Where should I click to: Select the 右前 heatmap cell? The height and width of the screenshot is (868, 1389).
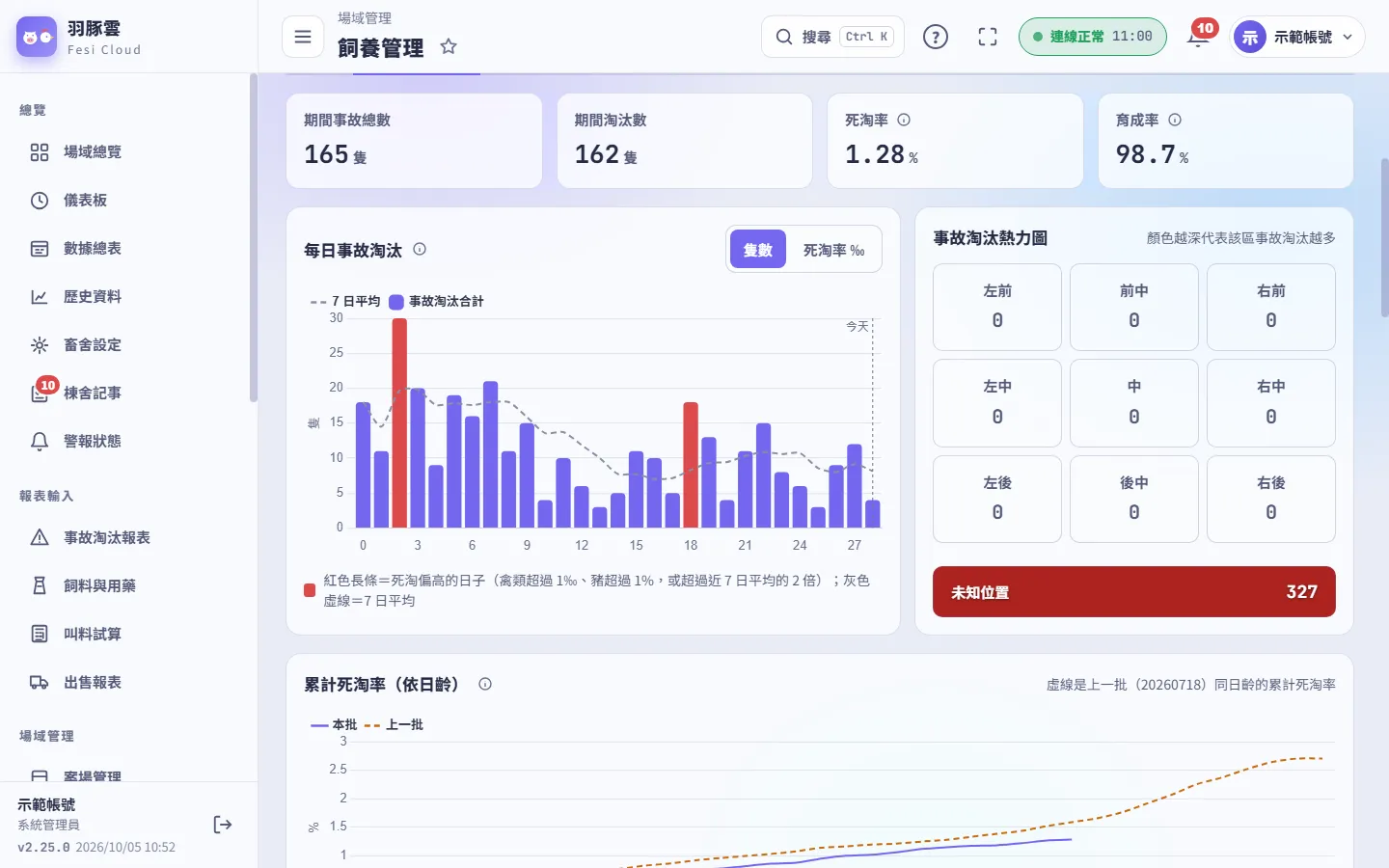coord(1271,307)
